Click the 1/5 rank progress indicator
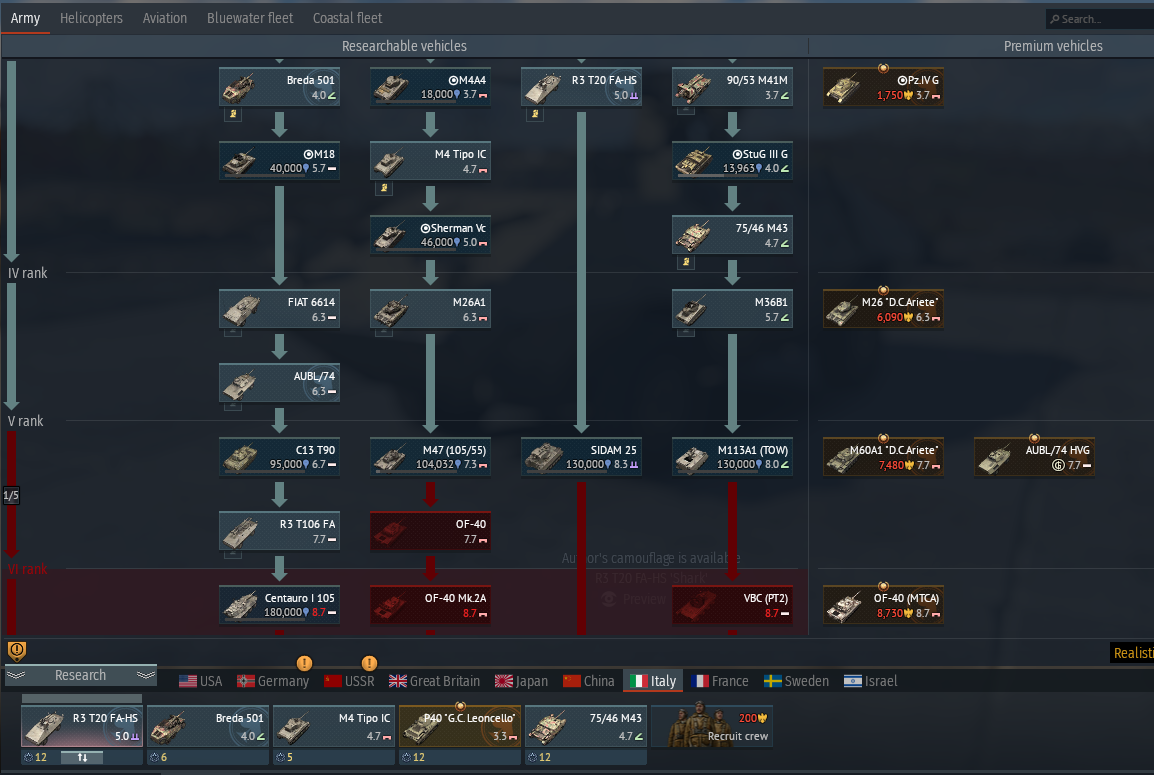The width and height of the screenshot is (1154, 775). (x=11, y=495)
